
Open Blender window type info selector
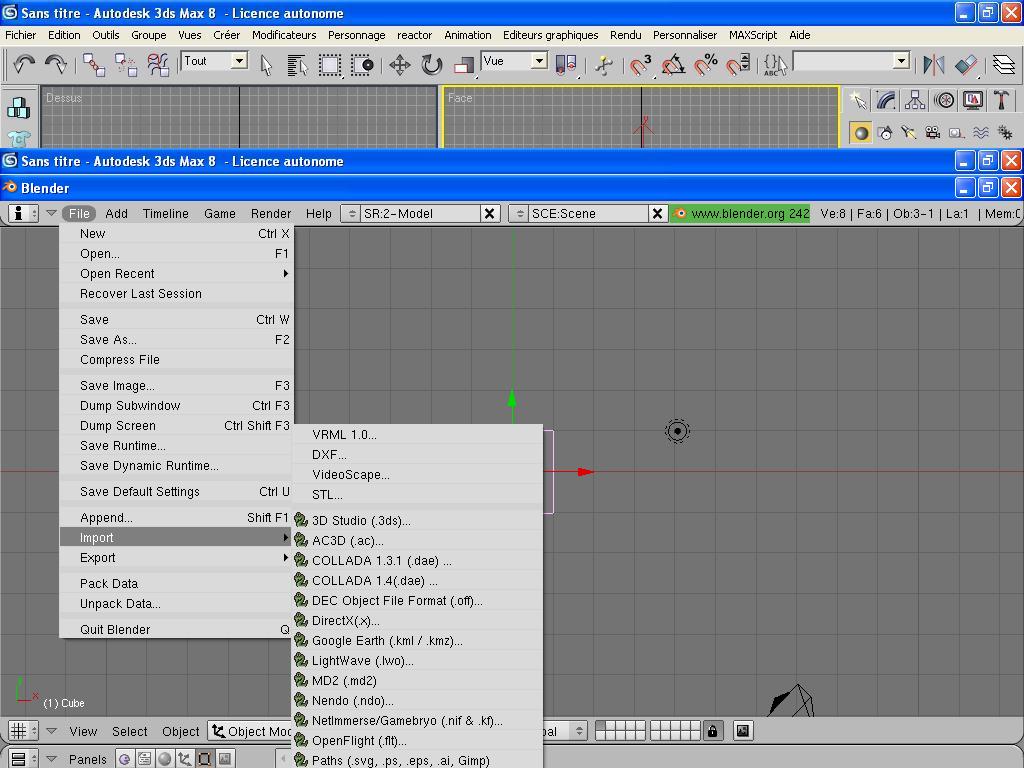click(x=23, y=214)
